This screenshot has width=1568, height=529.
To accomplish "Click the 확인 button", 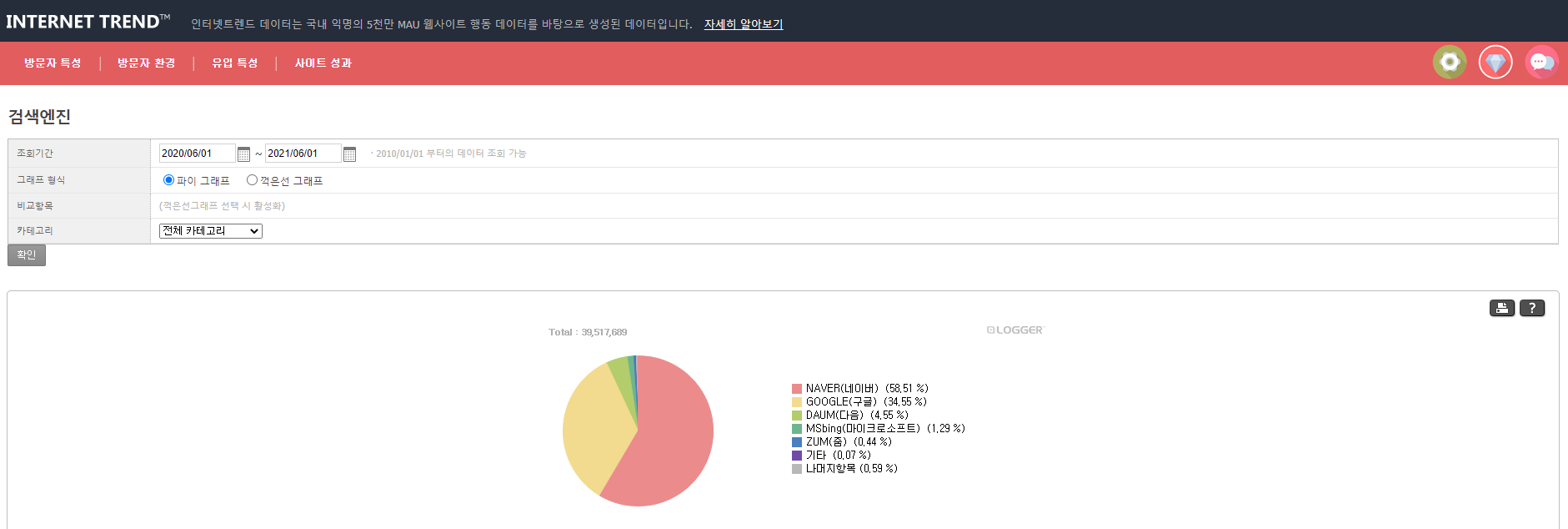I will 27,255.
